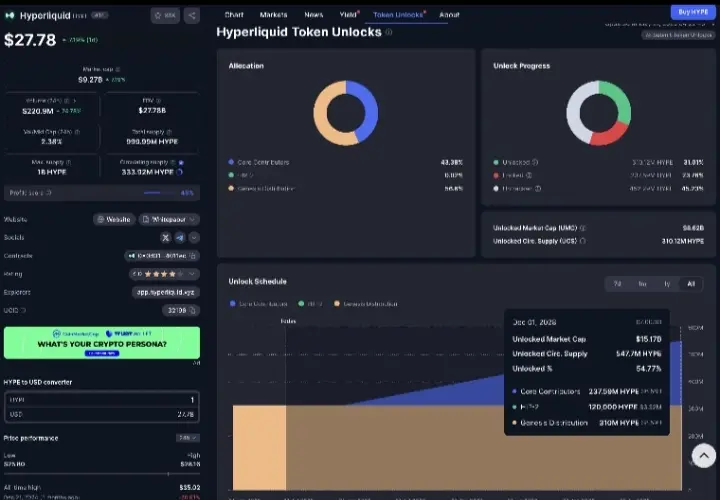The width and height of the screenshot is (720, 500).
Task: Toggle the green series in Unlock Schedule legend
Action: pyautogui.click(x=310, y=303)
